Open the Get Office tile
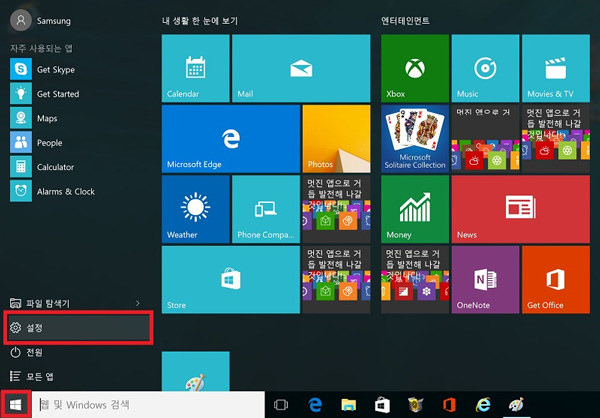600x418 pixels. pos(556,279)
